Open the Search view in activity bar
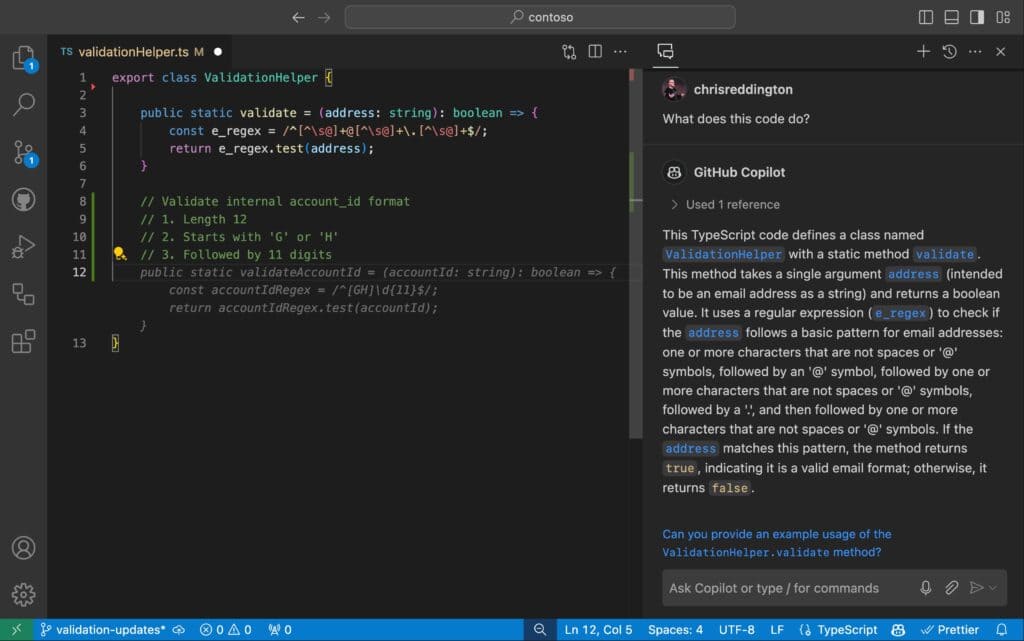This screenshot has width=1024, height=641. coord(23,104)
